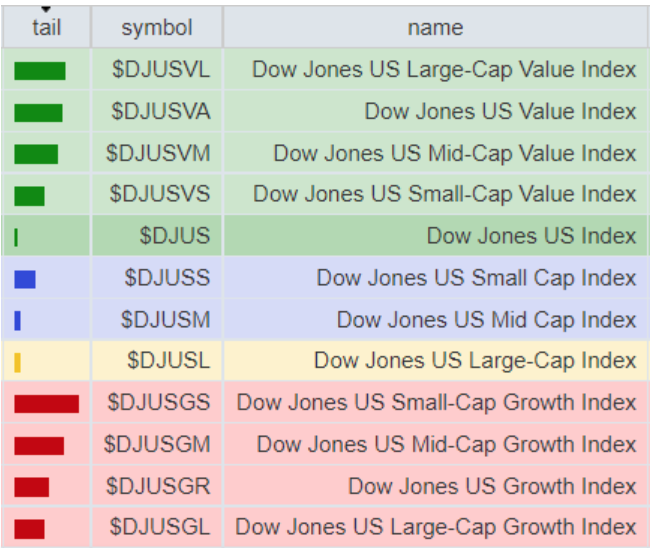Image resolution: width=650 pixels, height=548 pixels.
Task: Click Dow Jones US Growth Index name
Action: [x=492, y=487]
